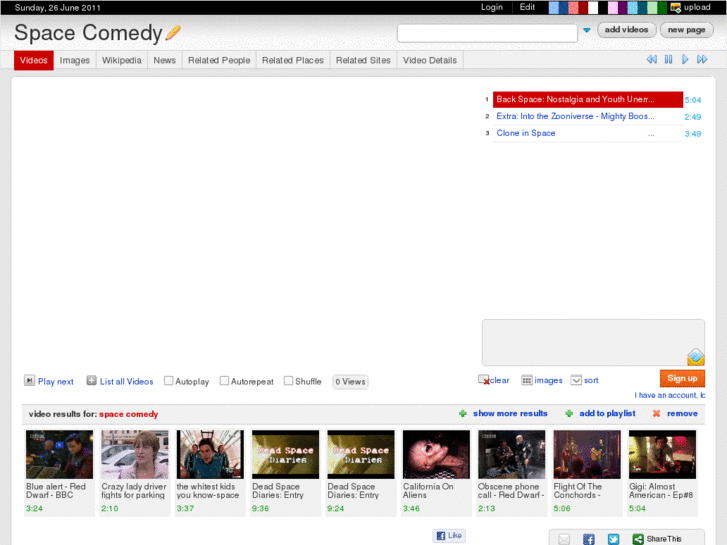Select playlist item Clone in Space

[x=587, y=133]
